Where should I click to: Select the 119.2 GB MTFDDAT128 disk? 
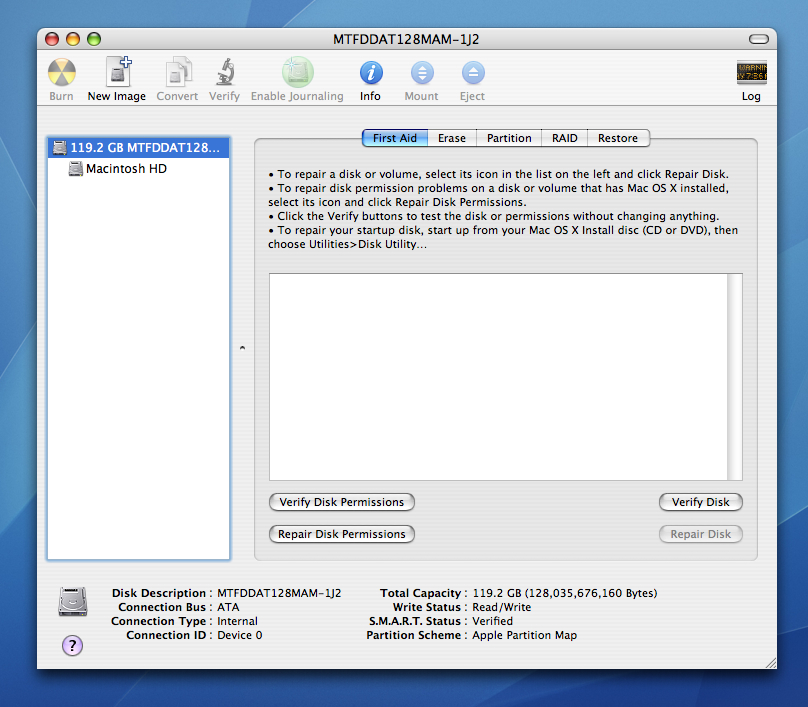click(x=138, y=147)
